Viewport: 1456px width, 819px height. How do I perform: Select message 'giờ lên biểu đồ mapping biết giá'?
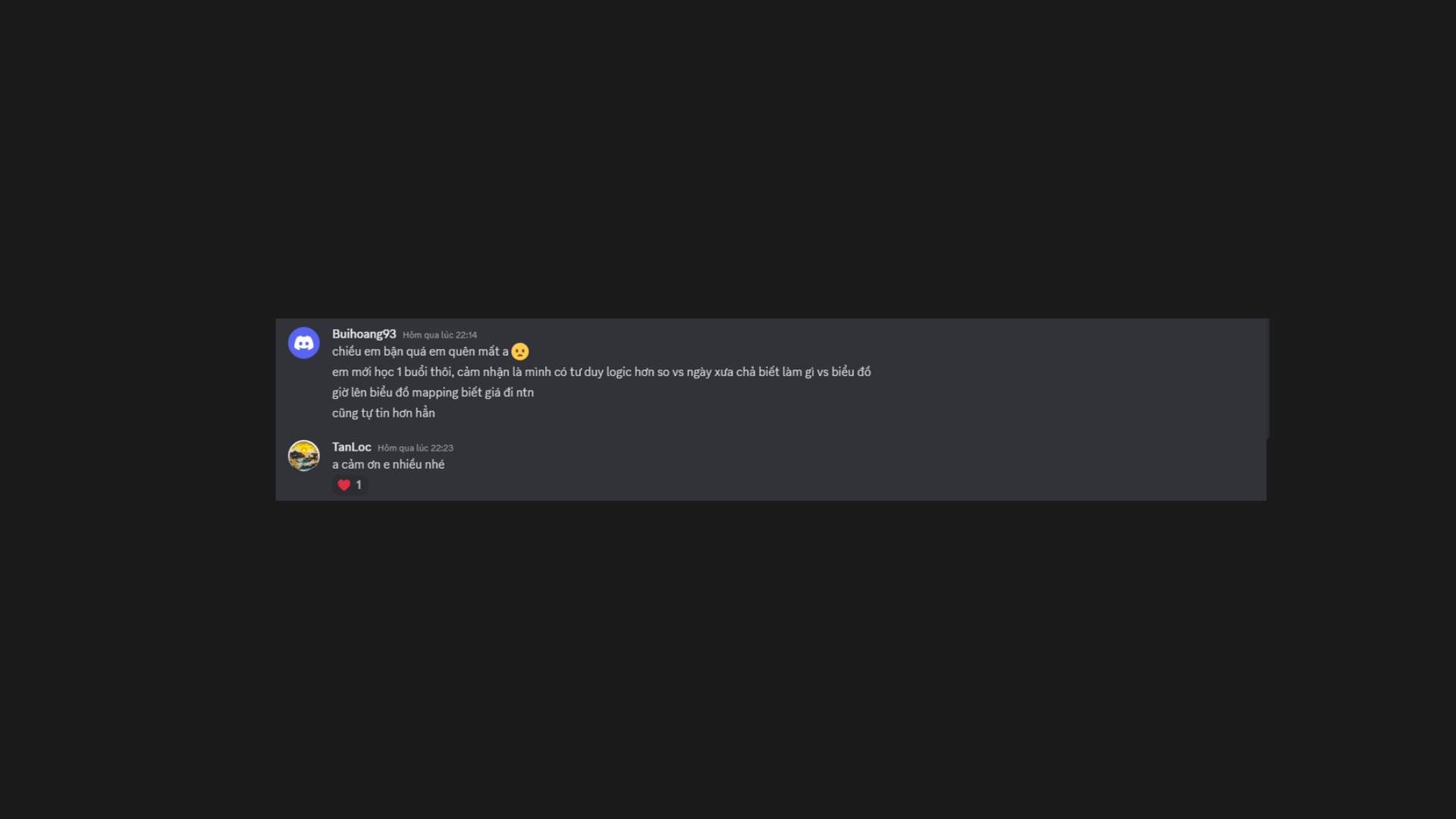click(x=433, y=393)
